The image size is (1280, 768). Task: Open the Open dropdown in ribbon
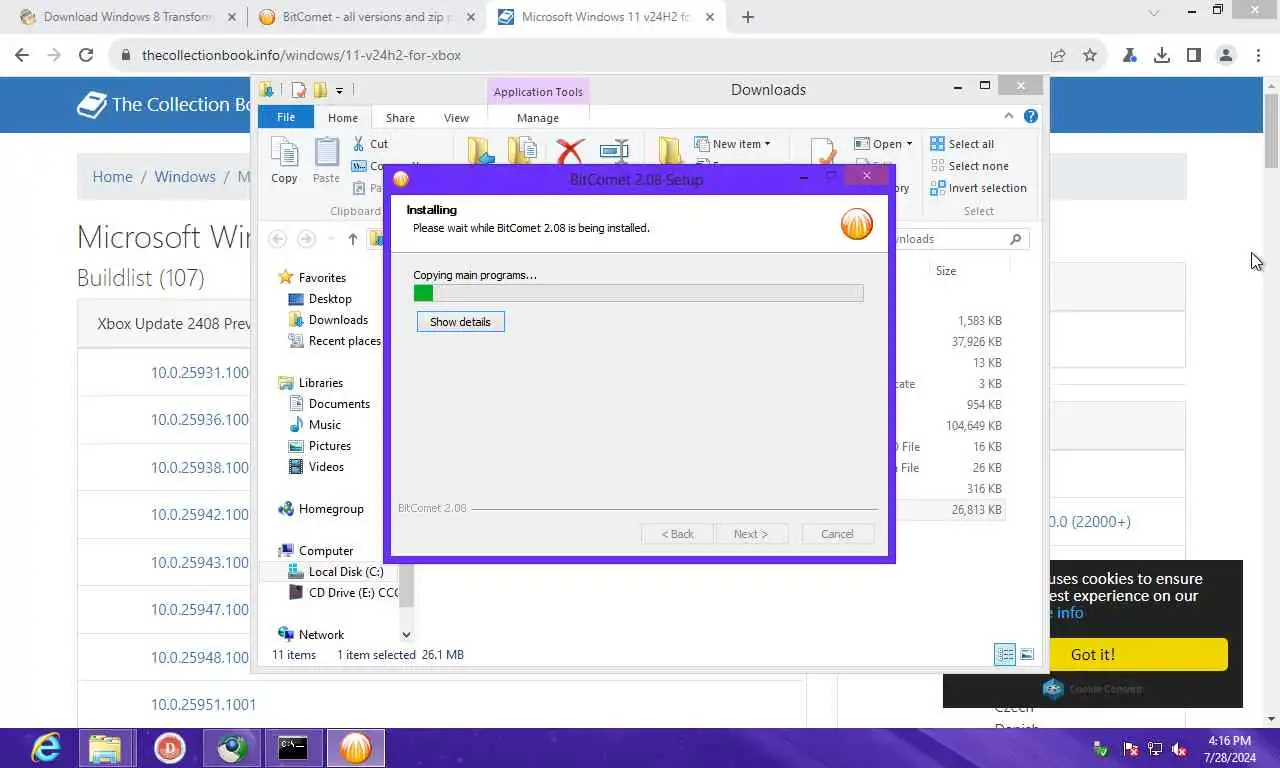[883, 144]
